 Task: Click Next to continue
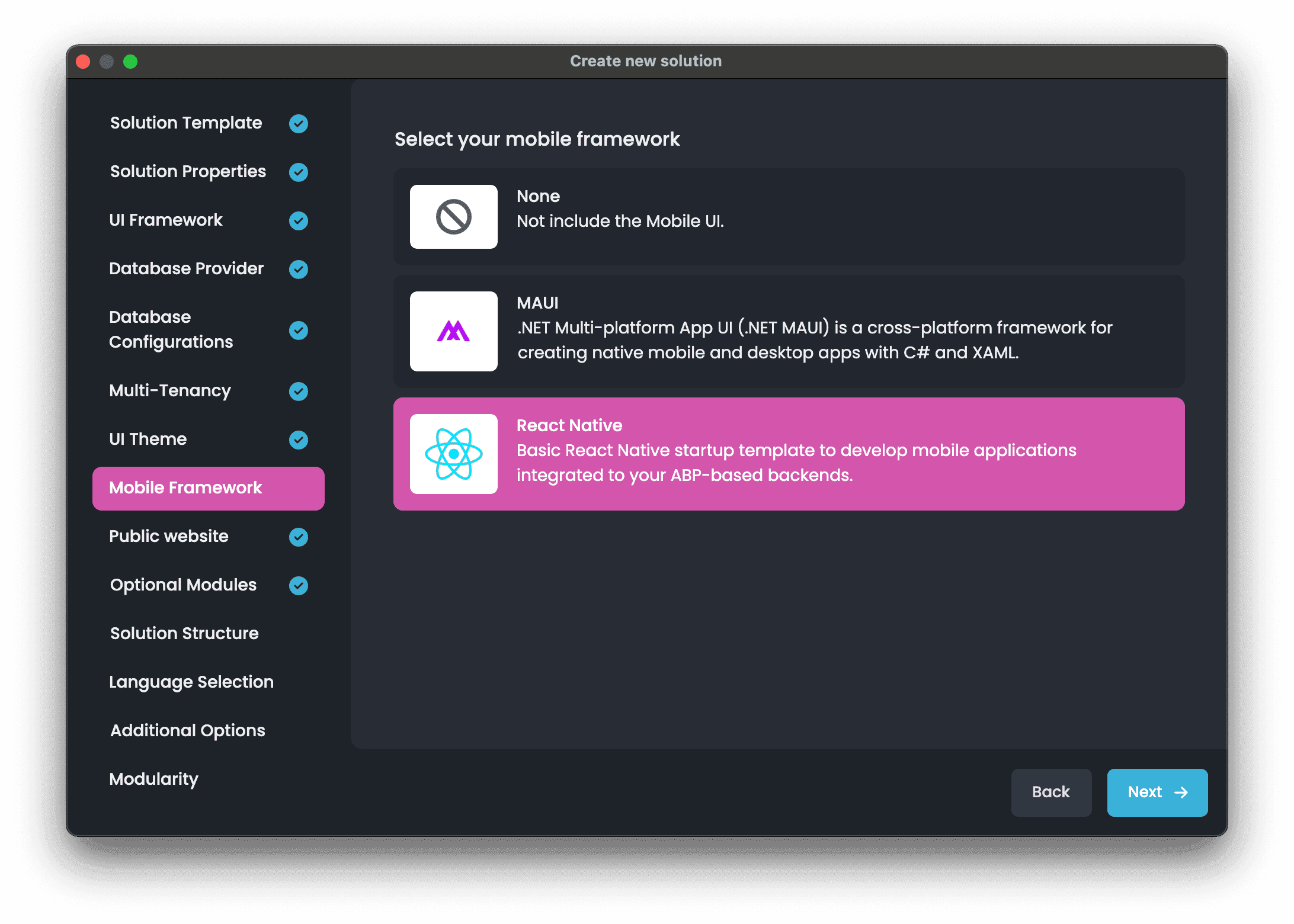1157,793
